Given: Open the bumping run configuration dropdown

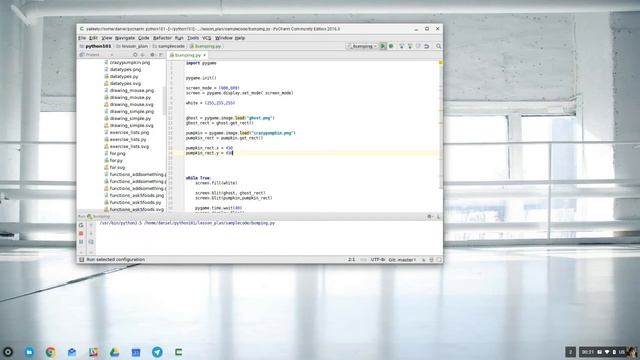Looking at the screenshot, I should click(362, 46).
